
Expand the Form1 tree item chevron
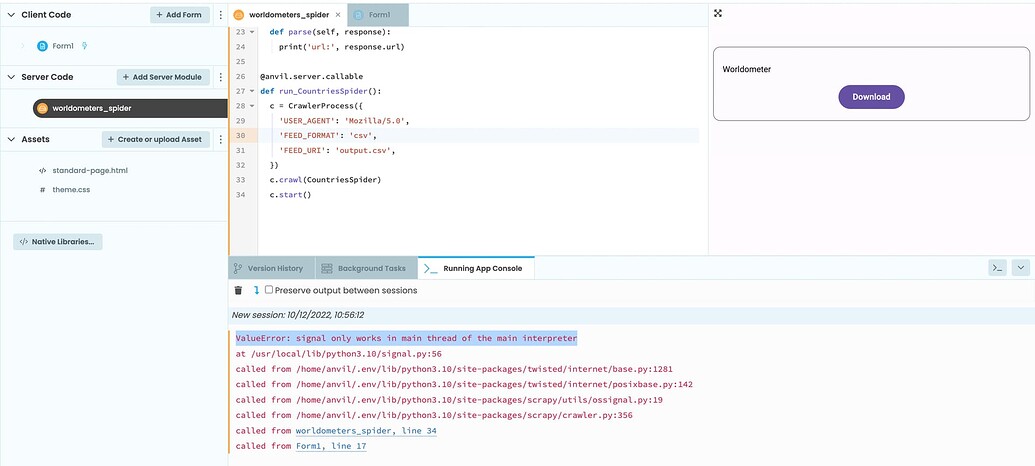[23, 46]
